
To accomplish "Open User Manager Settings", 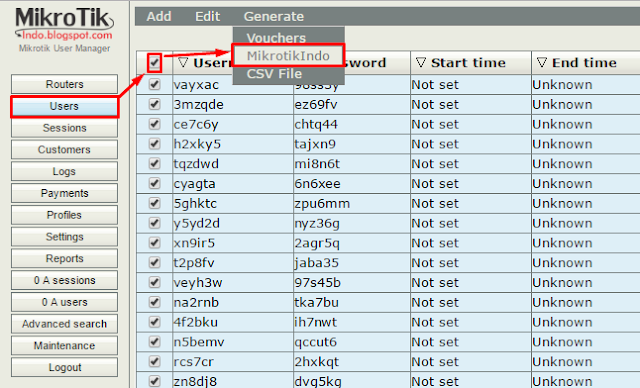I will [x=64, y=237].
